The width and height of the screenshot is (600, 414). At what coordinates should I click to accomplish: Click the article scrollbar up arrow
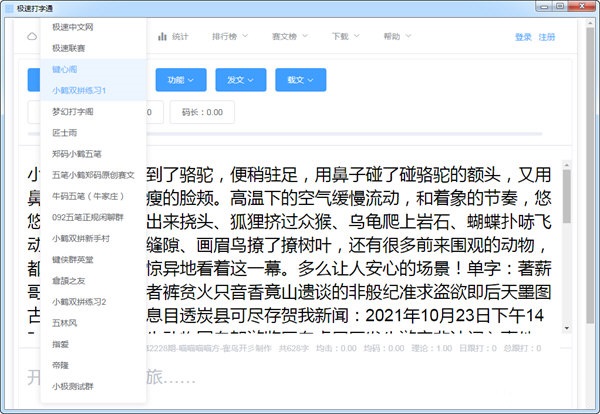567,165
